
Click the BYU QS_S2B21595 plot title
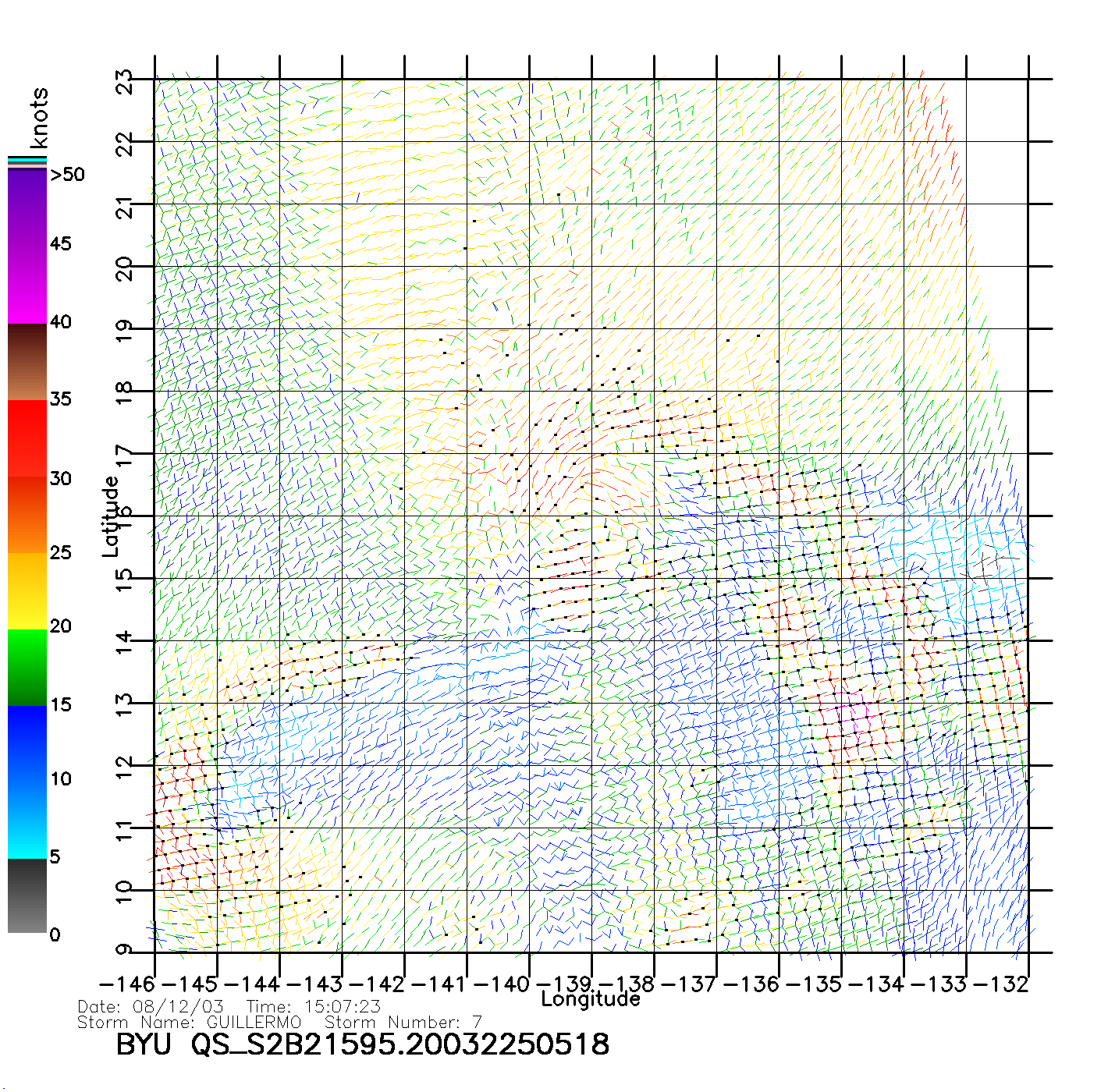tap(362, 1044)
